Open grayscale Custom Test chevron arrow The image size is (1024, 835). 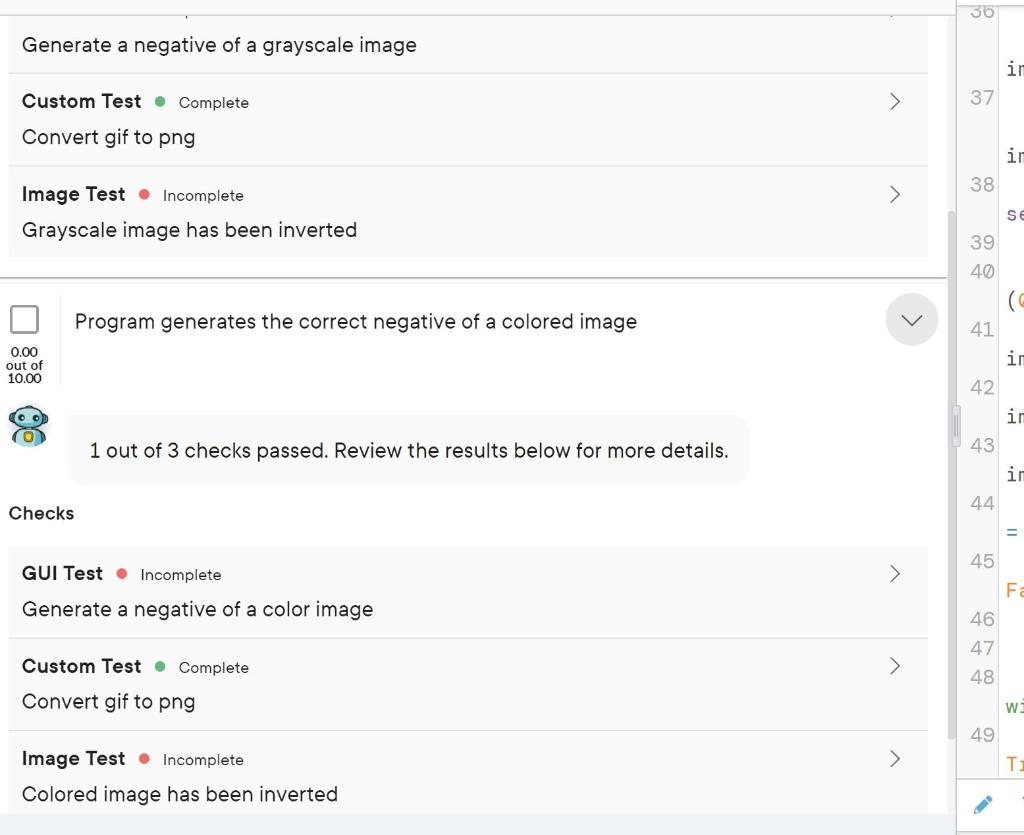click(895, 102)
